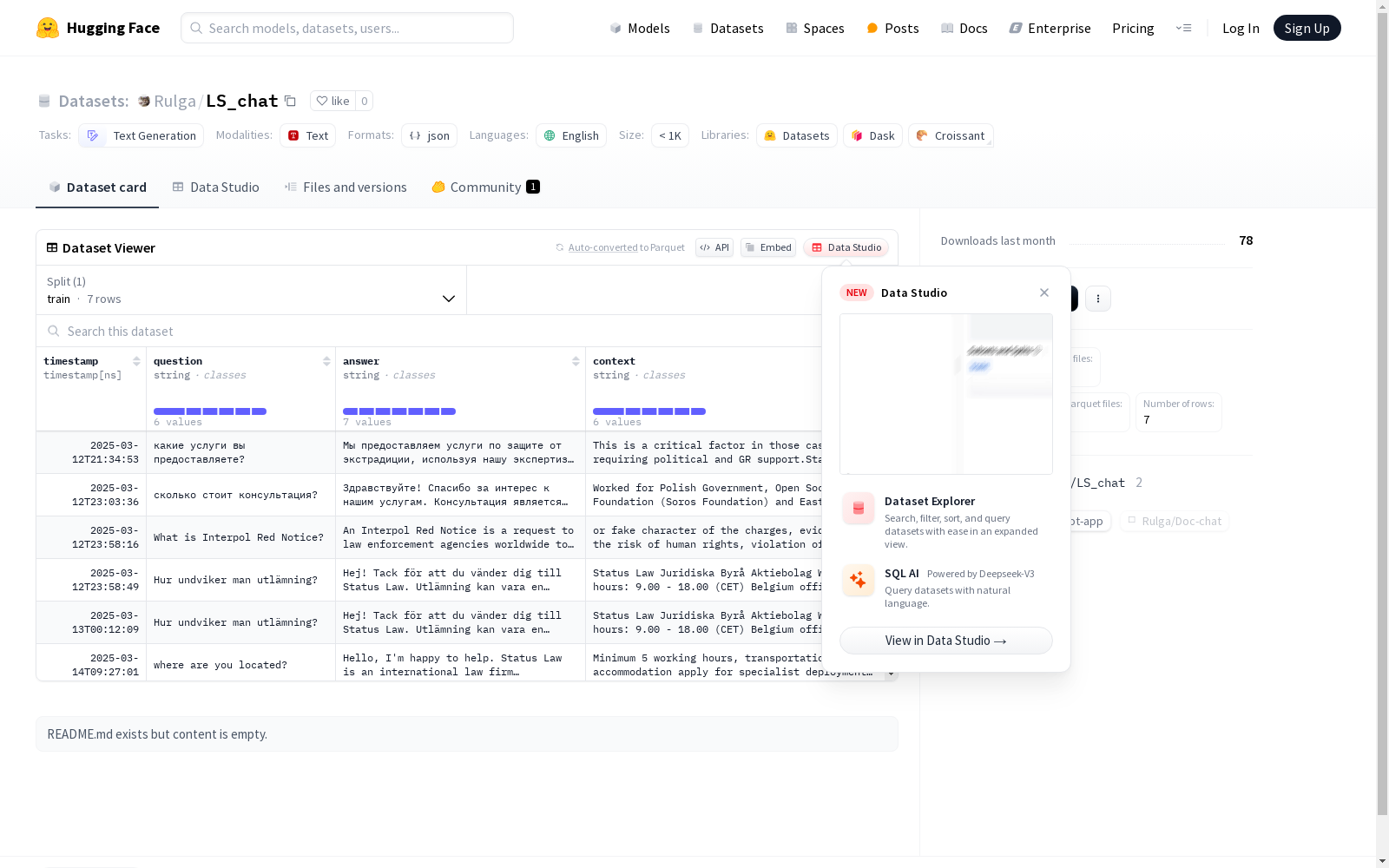
Task: Select the Croissant library tag
Action: coord(951,135)
